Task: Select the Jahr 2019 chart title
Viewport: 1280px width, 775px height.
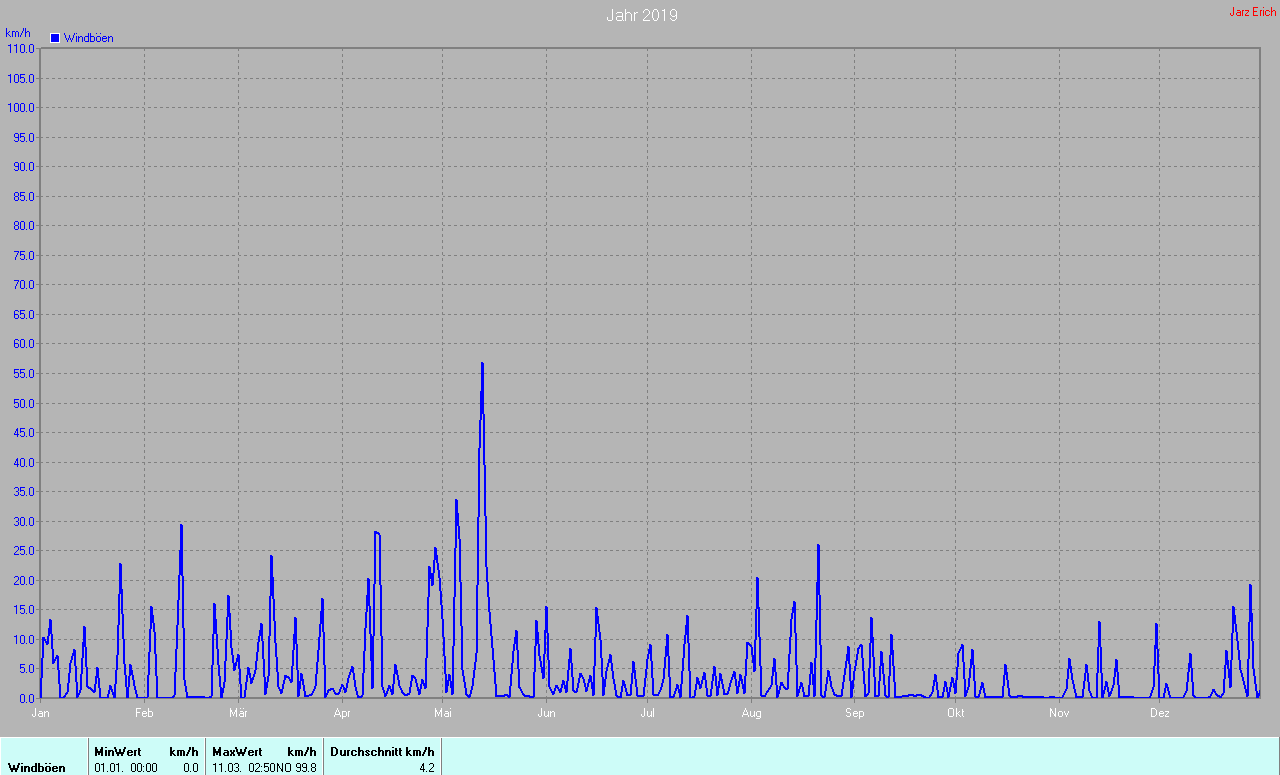Action: [x=642, y=15]
